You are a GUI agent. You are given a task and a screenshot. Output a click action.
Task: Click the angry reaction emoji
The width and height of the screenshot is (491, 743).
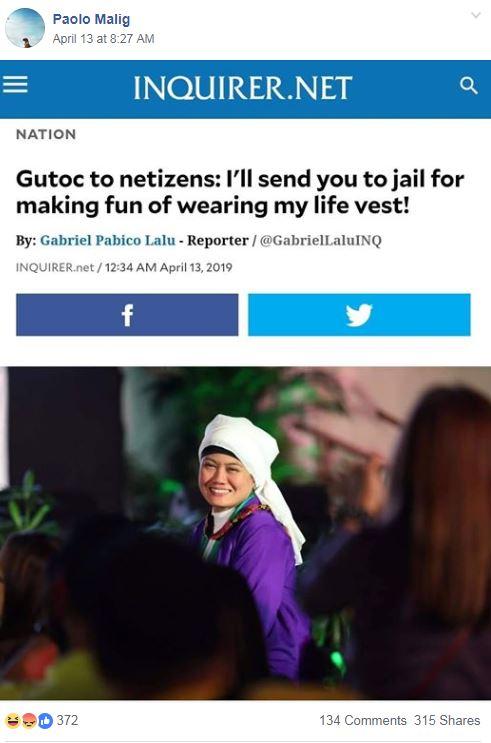(x=29, y=721)
